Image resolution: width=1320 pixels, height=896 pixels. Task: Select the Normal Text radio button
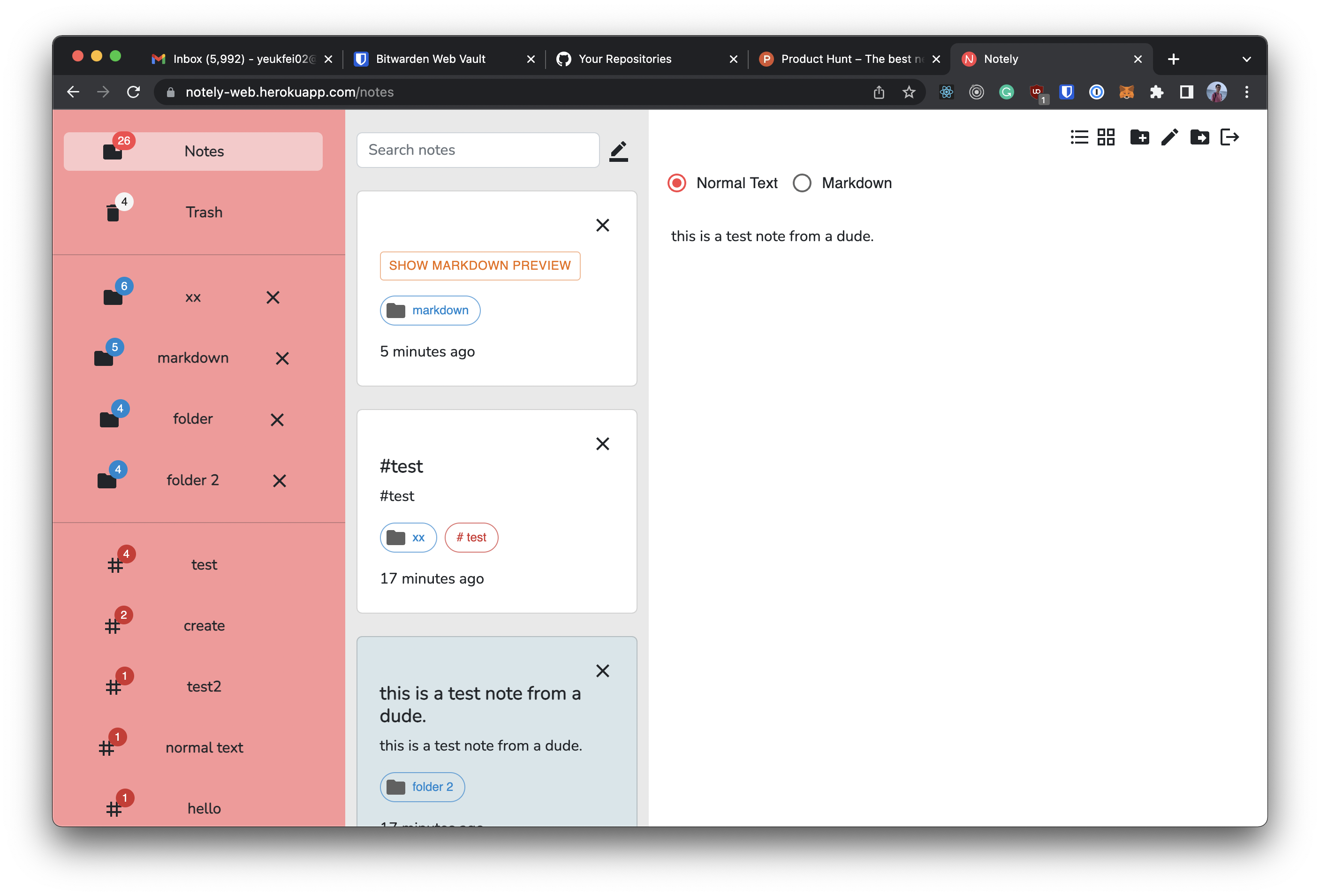click(676, 183)
